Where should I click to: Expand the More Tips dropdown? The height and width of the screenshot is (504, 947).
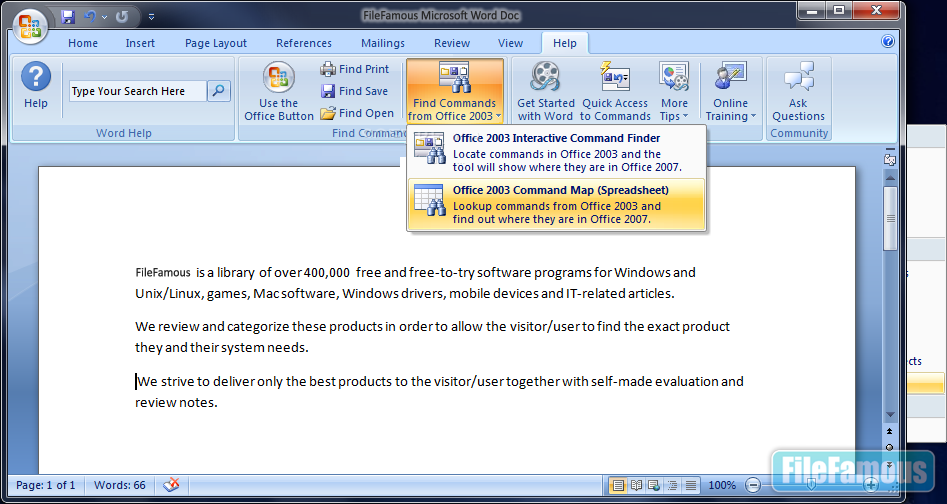pyautogui.click(x=674, y=91)
